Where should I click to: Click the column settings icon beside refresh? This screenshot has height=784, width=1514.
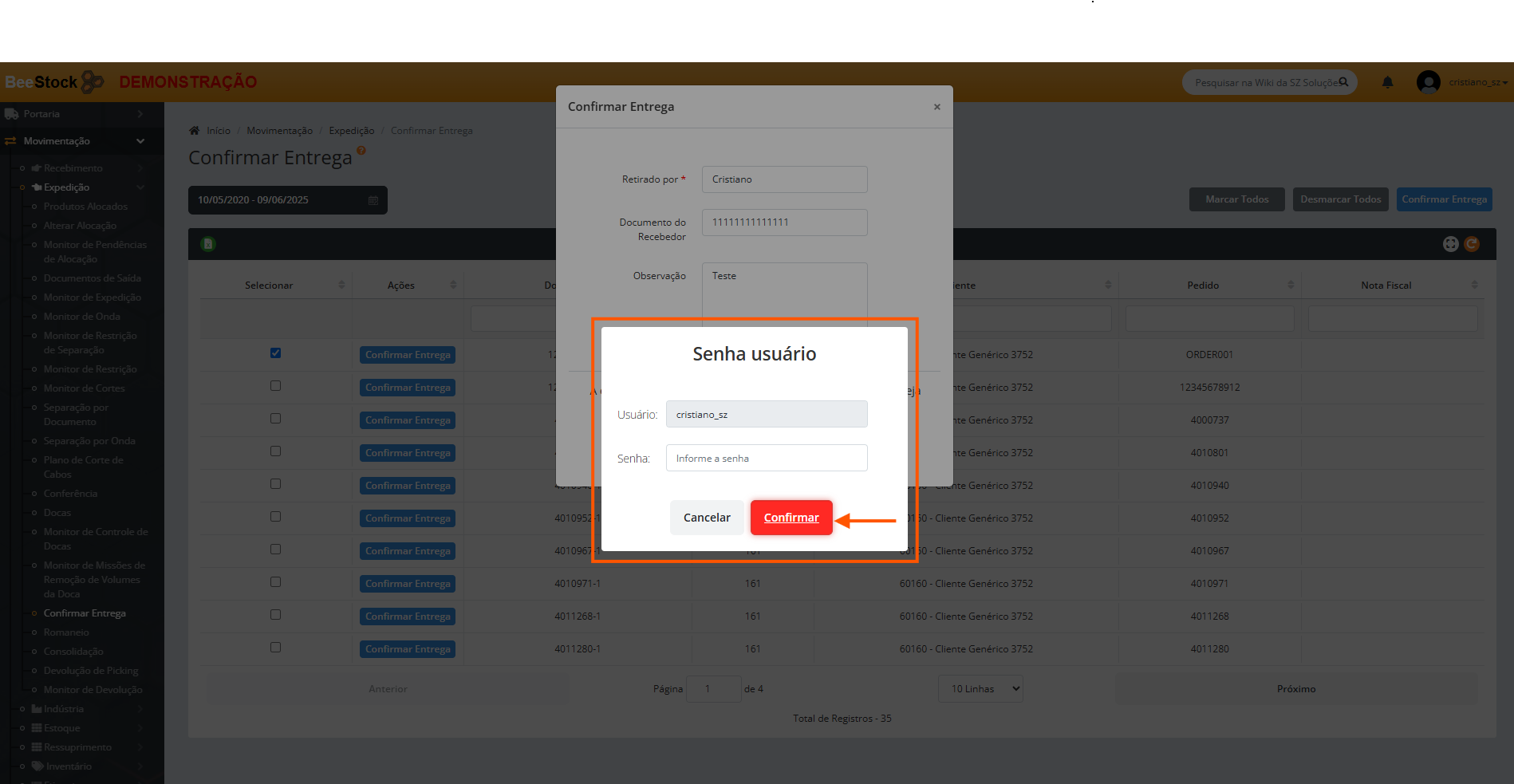pos(1450,244)
